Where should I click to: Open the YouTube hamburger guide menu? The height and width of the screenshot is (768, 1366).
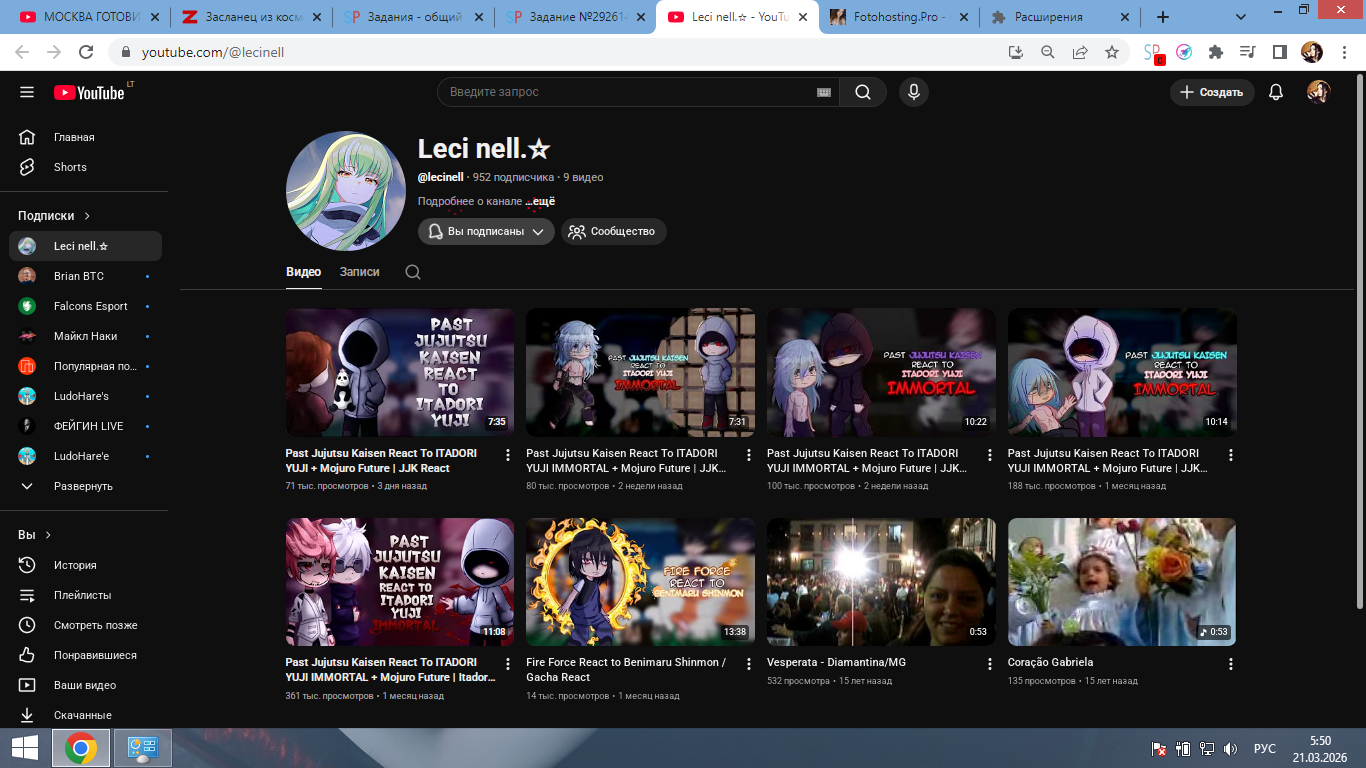point(27,92)
